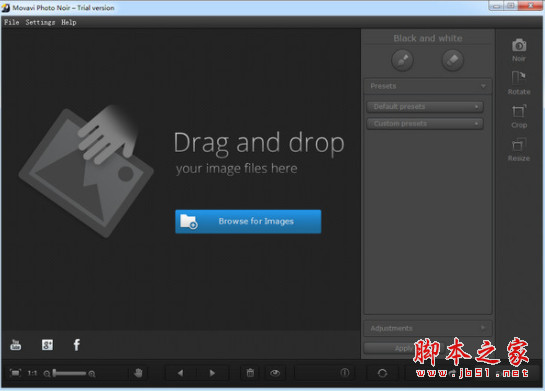Toggle the eye preview icon
545x391 pixels.
[275, 373]
